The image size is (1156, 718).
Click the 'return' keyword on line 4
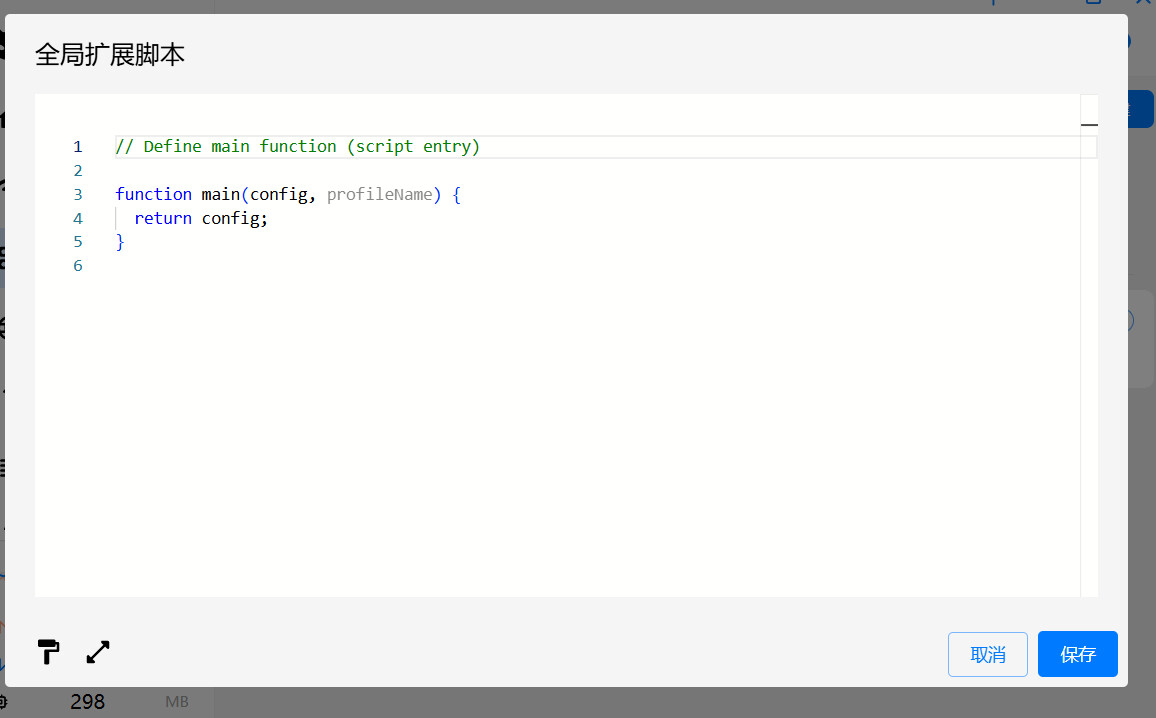pyautogui.click(x=162, y=218)
